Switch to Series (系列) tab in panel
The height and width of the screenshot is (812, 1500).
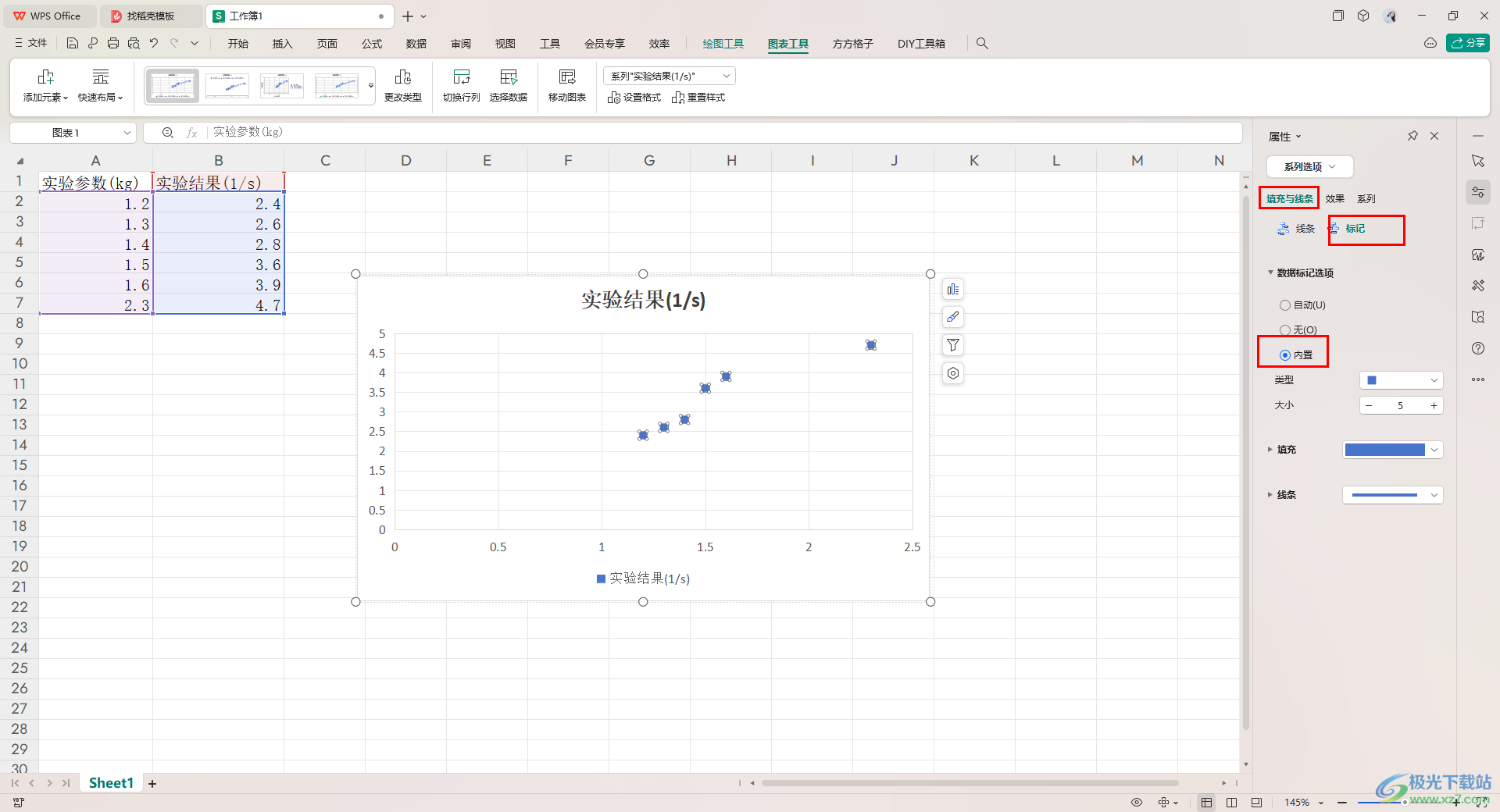pos(1366,199)
